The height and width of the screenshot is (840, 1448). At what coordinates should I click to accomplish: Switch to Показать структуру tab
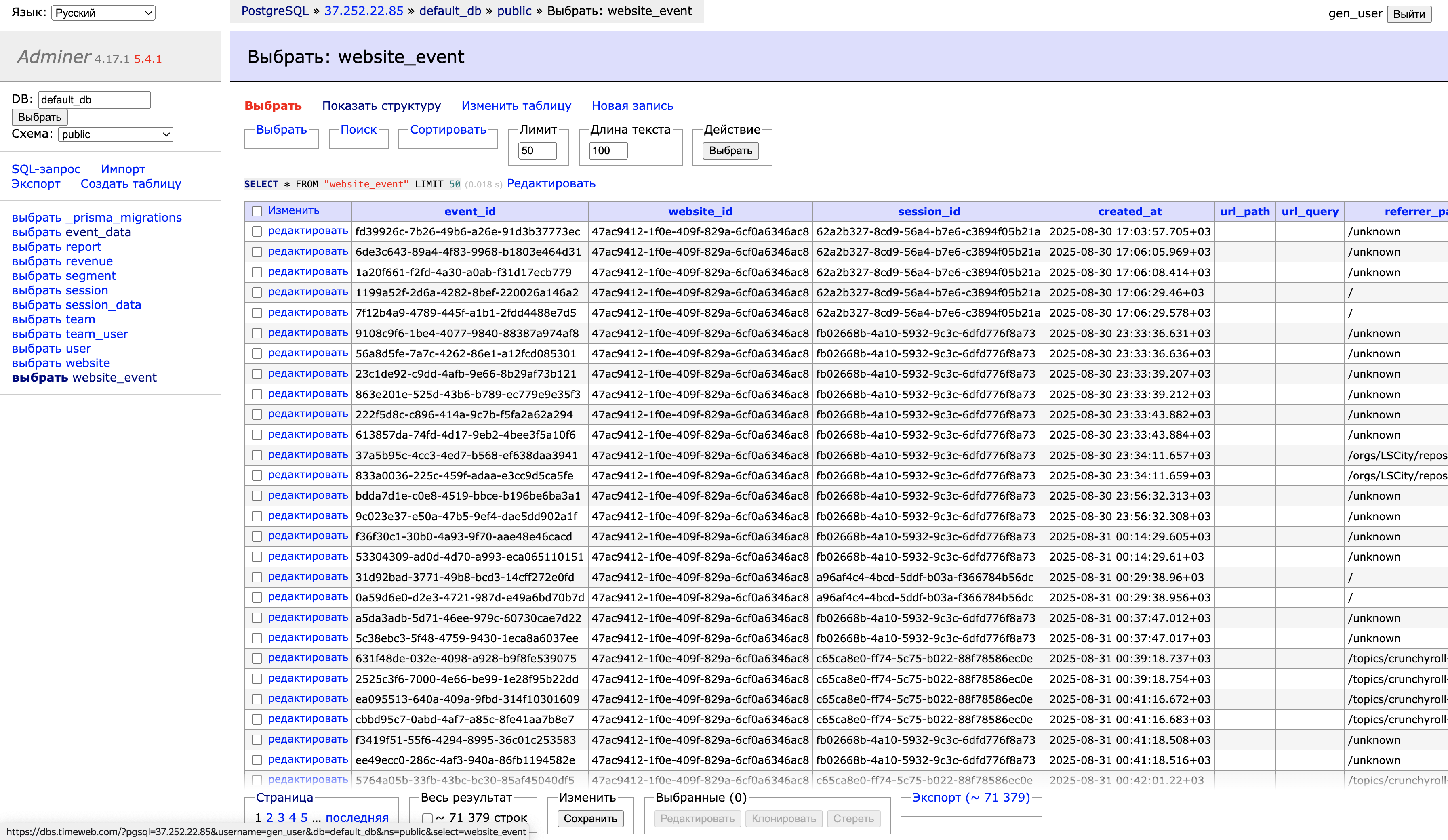(x=382, y=106)
